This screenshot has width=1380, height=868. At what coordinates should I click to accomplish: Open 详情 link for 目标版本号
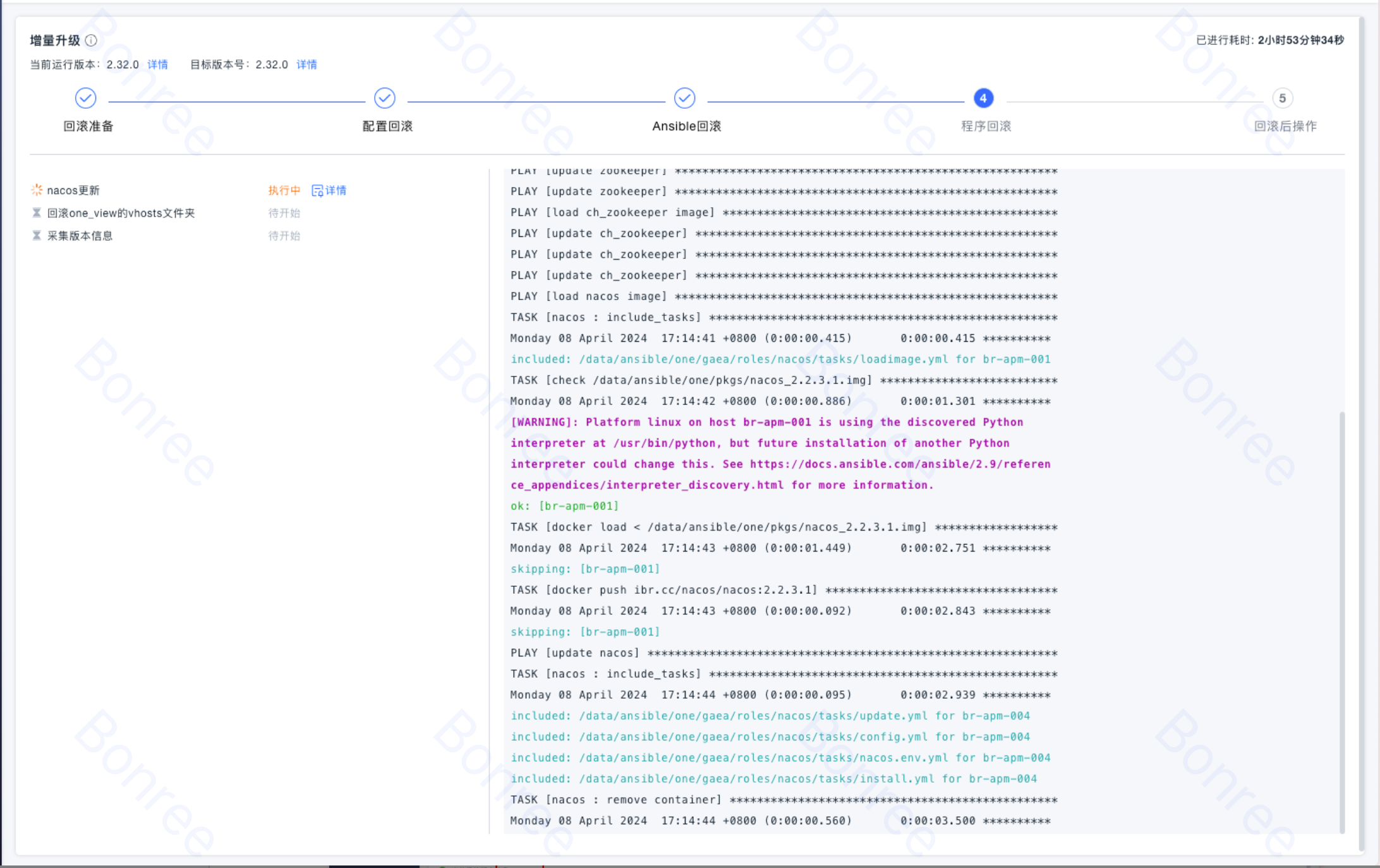click(306, 64)
